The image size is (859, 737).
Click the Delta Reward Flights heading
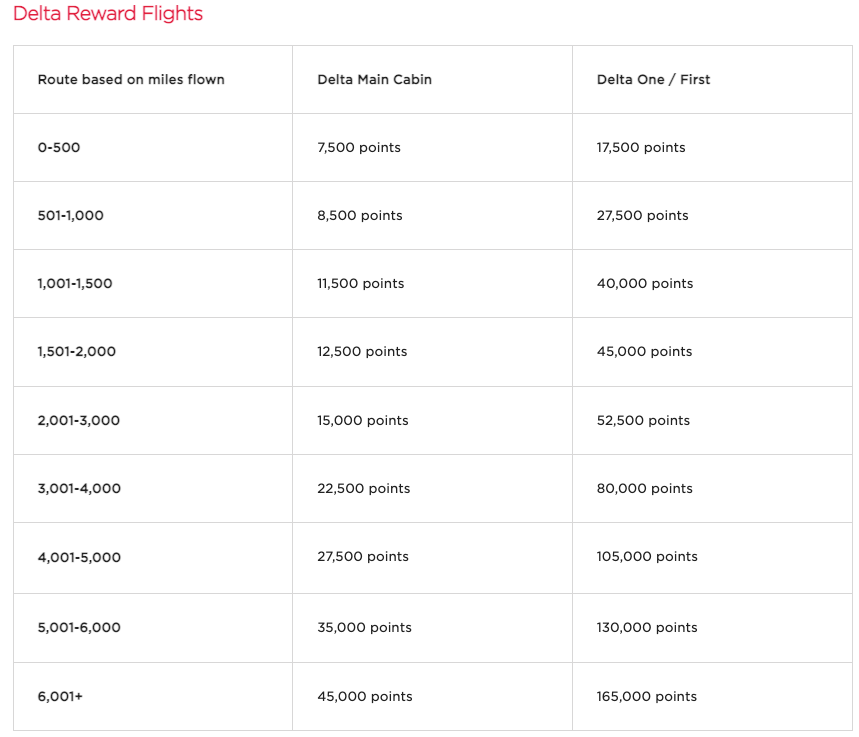tap(108, 14)
